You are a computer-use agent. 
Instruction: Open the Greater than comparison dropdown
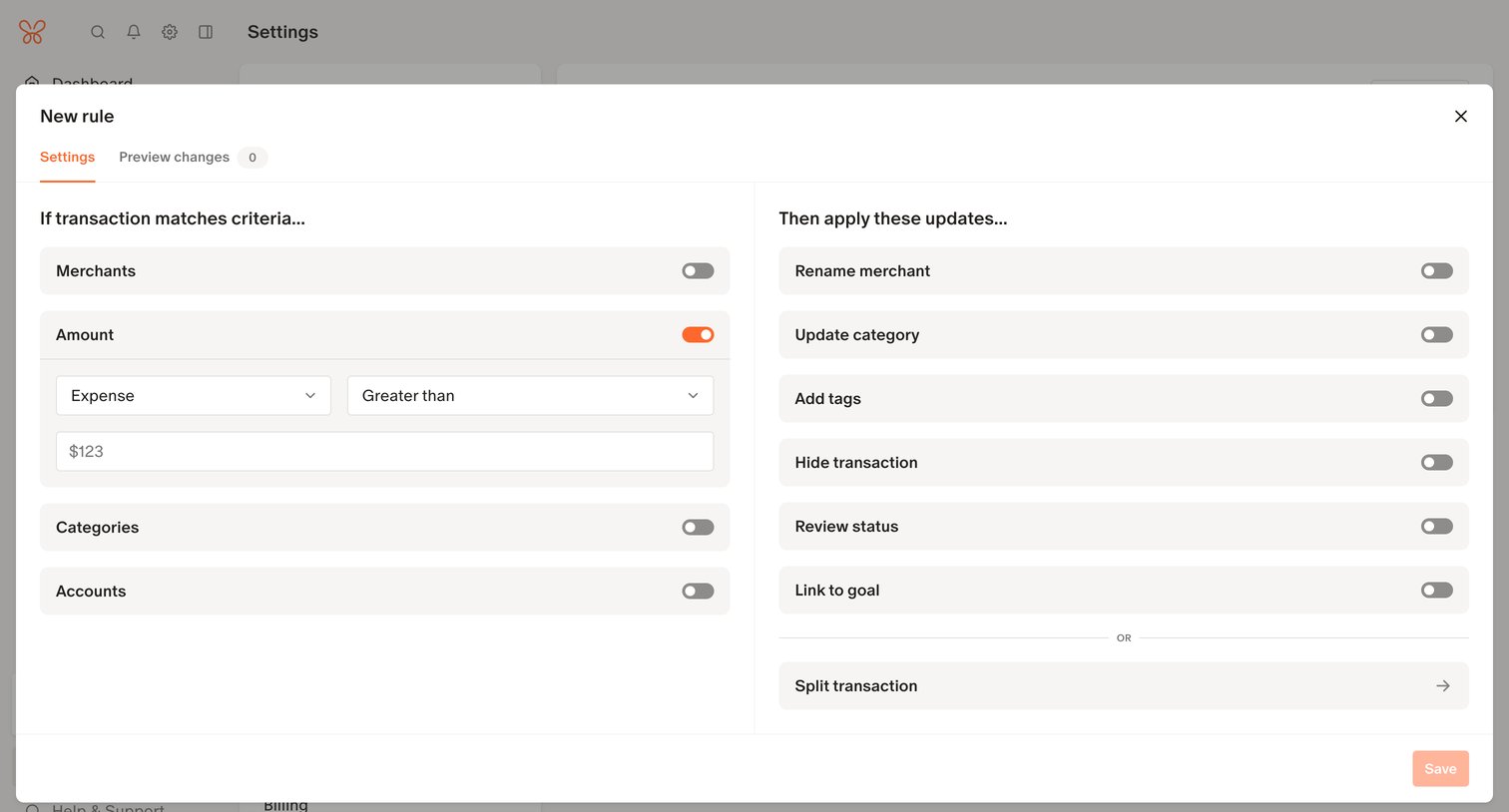(530, 396)
